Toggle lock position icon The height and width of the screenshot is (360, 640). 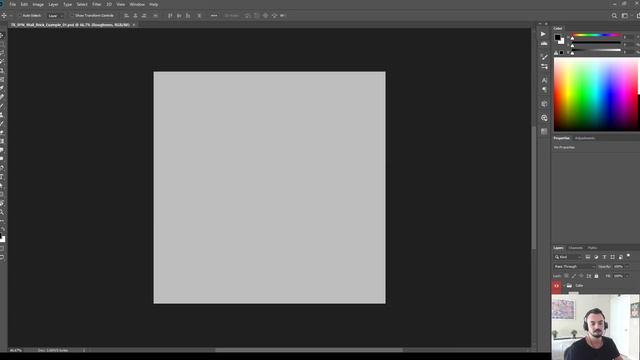581,276
